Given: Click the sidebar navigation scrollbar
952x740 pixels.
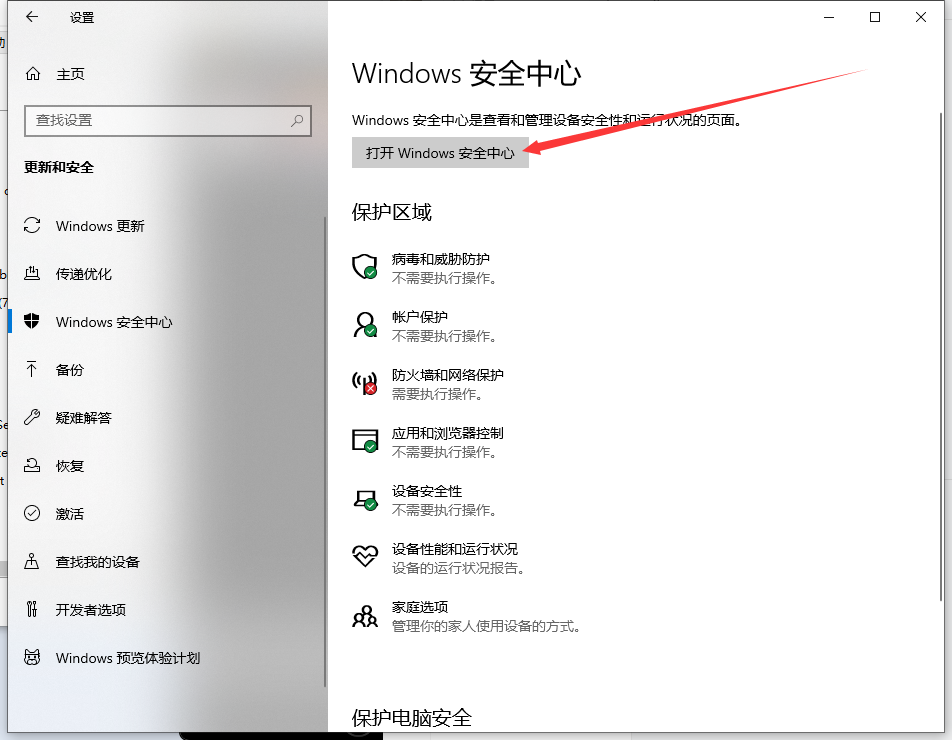Looking at the screenshot, I should (x=325, y=452).
